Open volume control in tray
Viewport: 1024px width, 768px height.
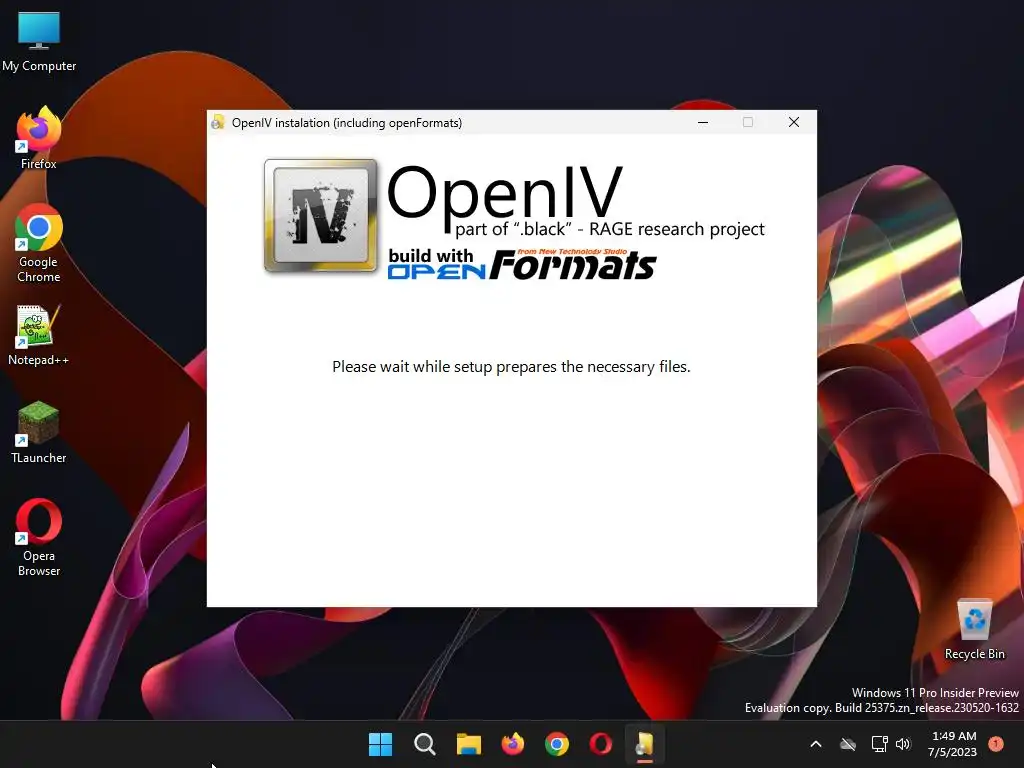[x=903, y=744]
